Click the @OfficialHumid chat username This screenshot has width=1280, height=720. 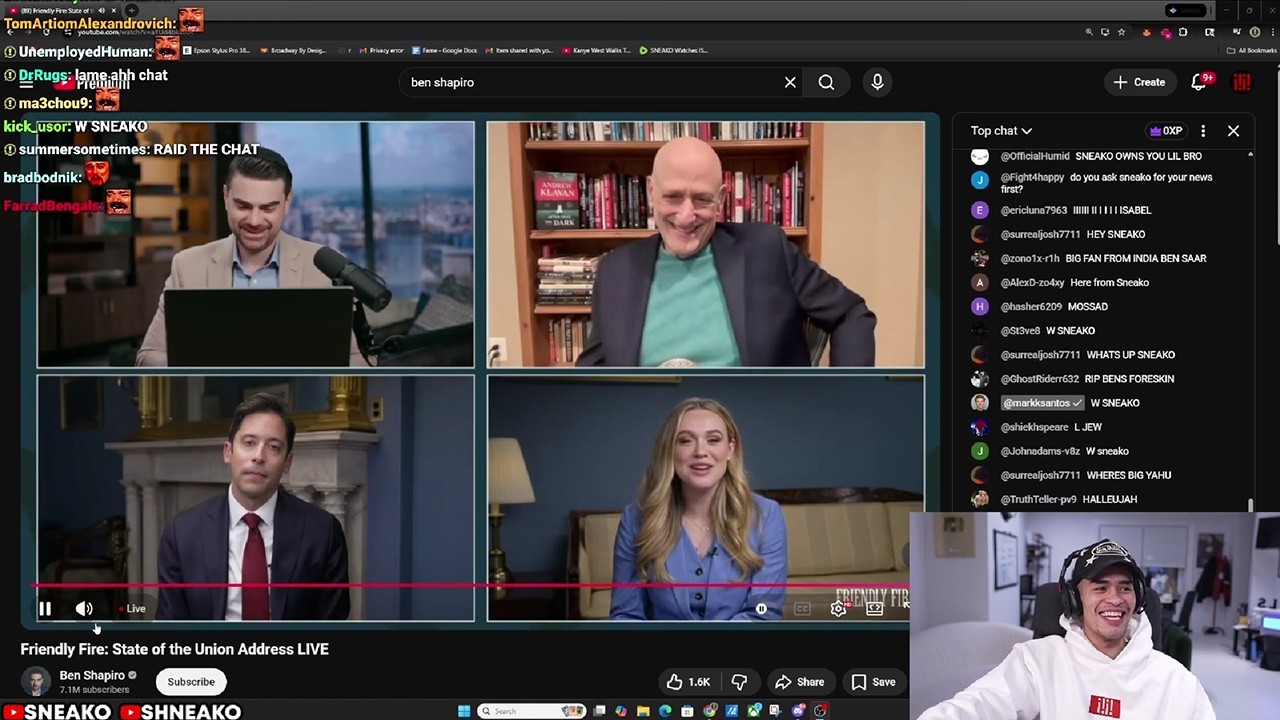(1035, 156)
